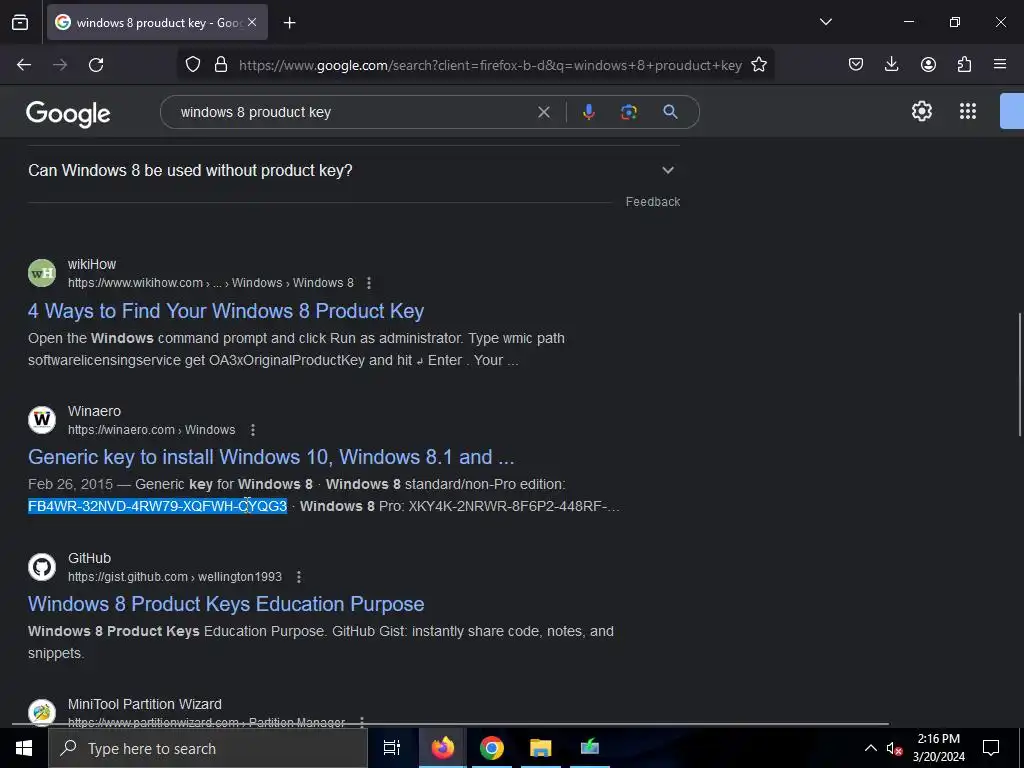This screenshot has height=768, width=1024.
Task: Open Windows notification center
Action: click(x=991, y=748)
